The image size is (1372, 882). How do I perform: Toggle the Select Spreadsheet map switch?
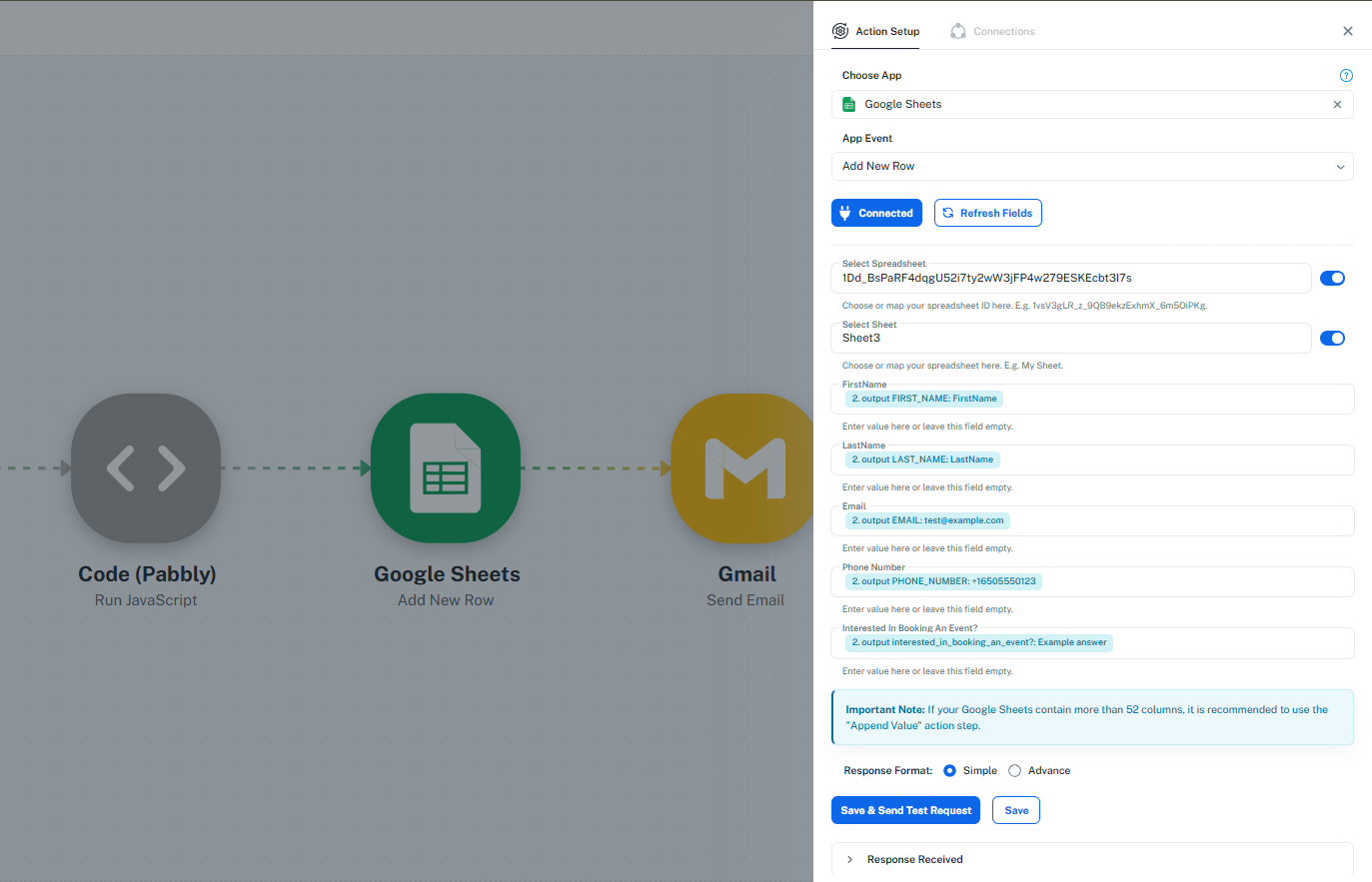pyautogui.click(x=1332, y=279)
